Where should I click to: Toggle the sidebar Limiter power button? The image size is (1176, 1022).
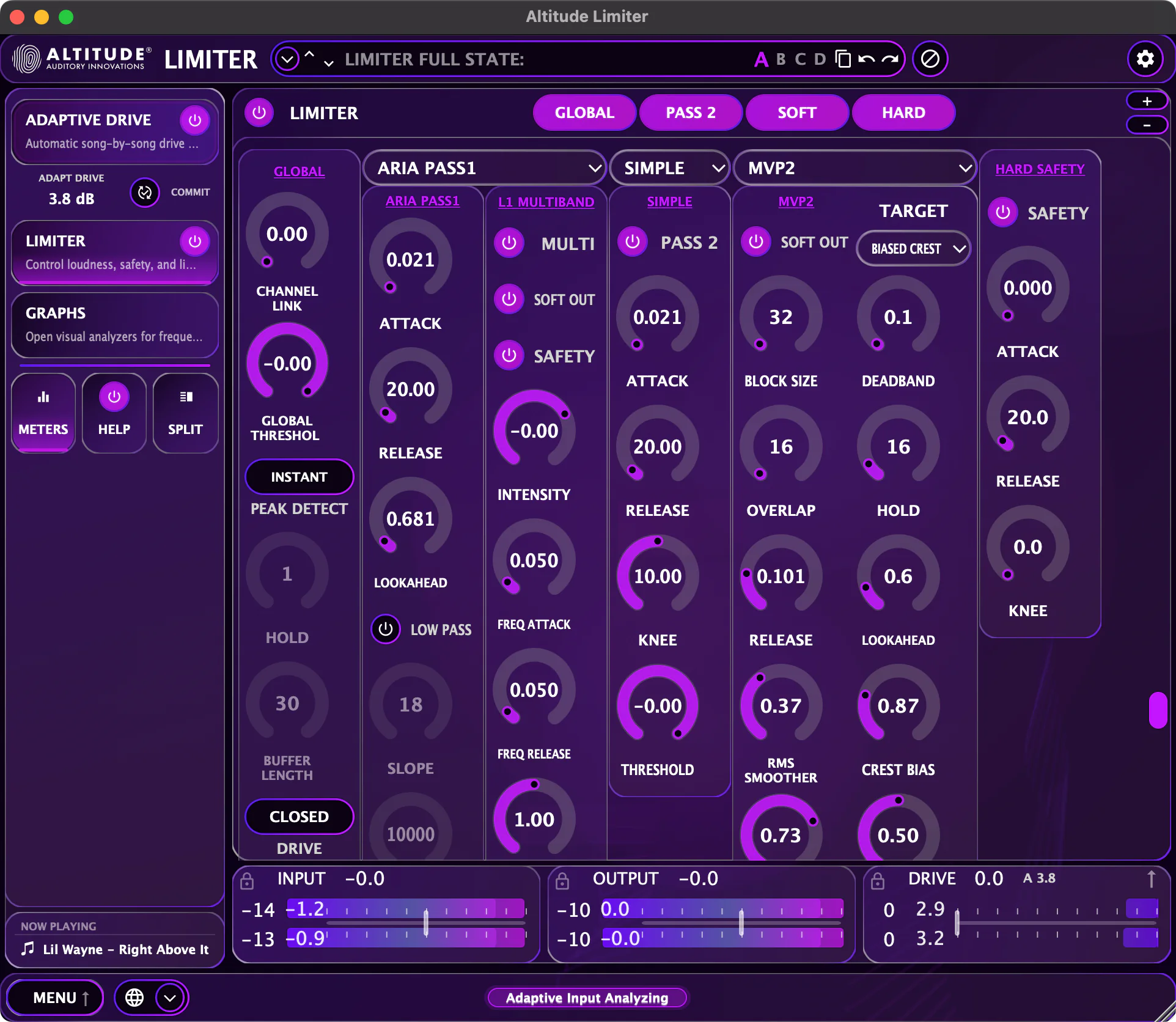[195, 241]
